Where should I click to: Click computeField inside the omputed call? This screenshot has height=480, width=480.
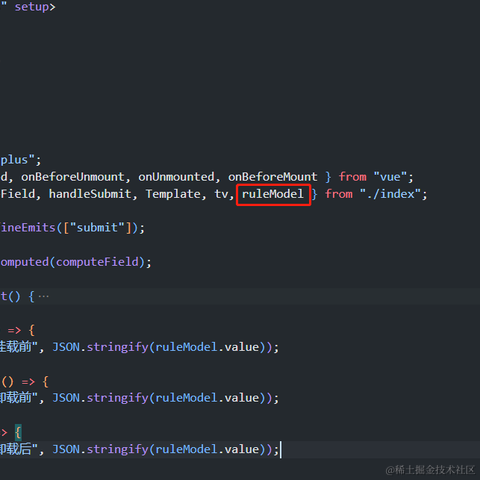tap(97, 262)
